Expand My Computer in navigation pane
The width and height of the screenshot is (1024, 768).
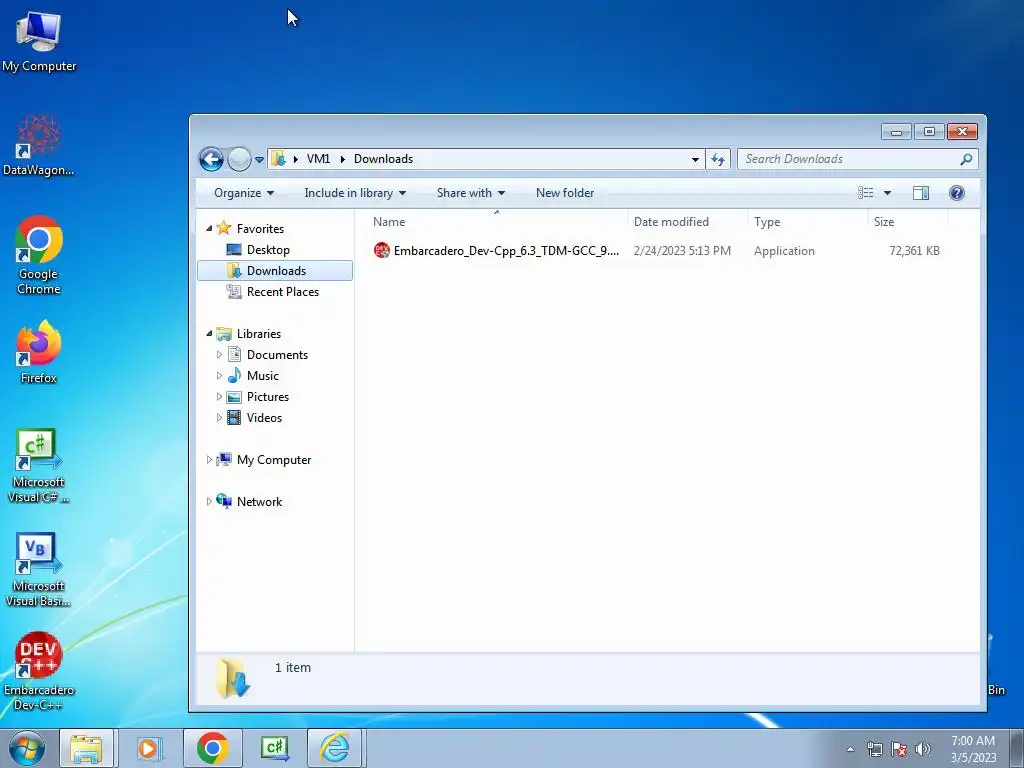[209, 460]
